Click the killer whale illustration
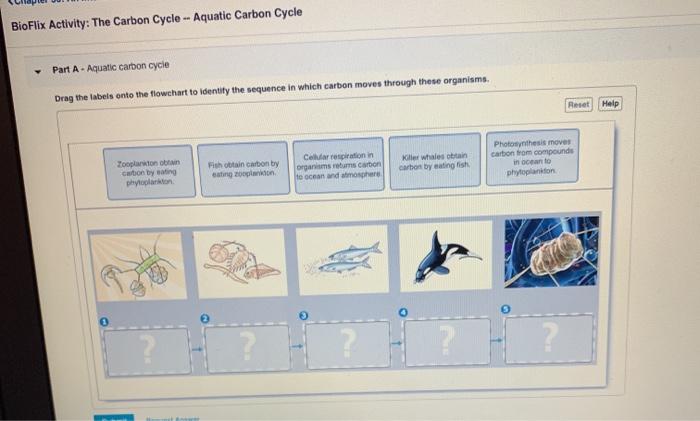 pos(445,256)
